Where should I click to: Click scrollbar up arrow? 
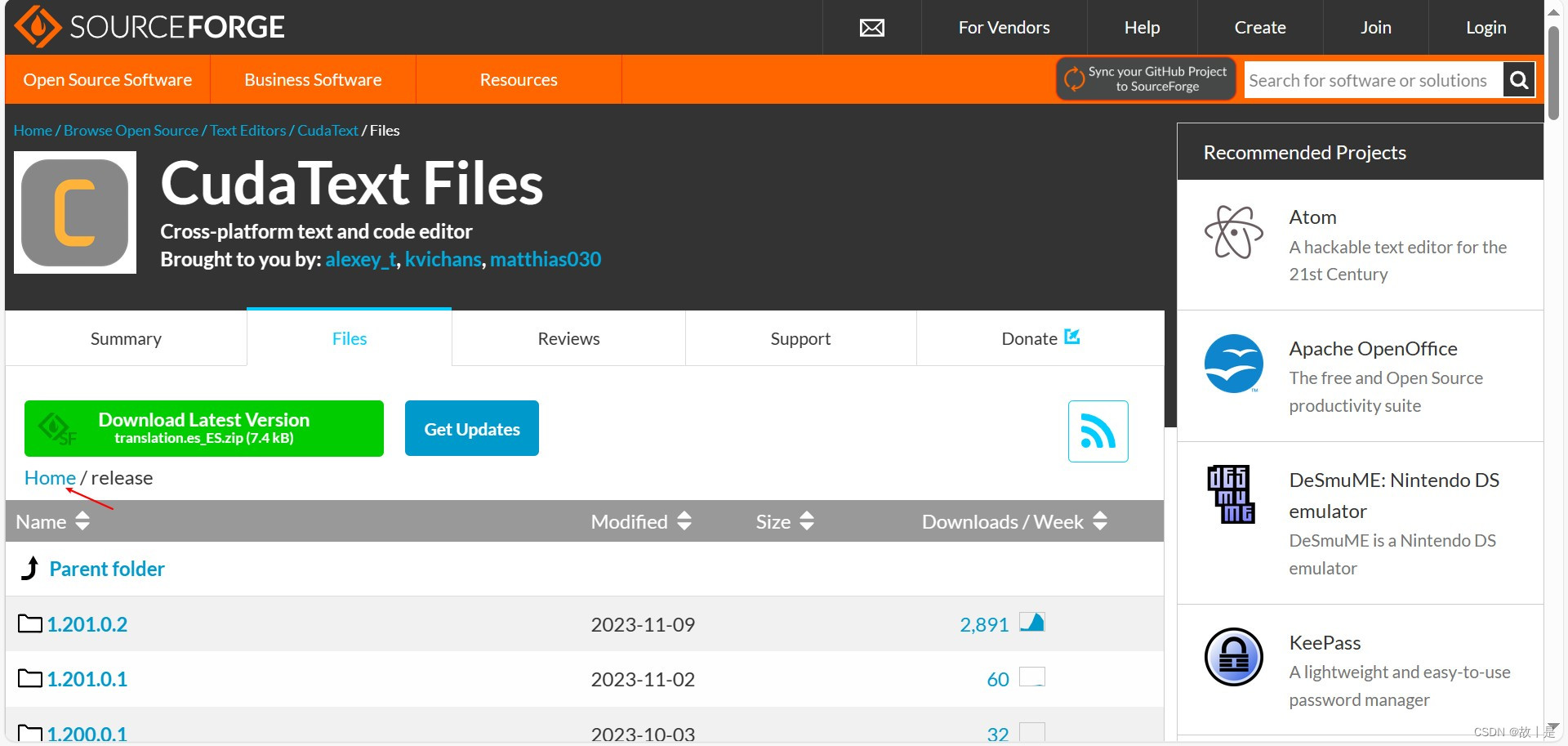1553,11
